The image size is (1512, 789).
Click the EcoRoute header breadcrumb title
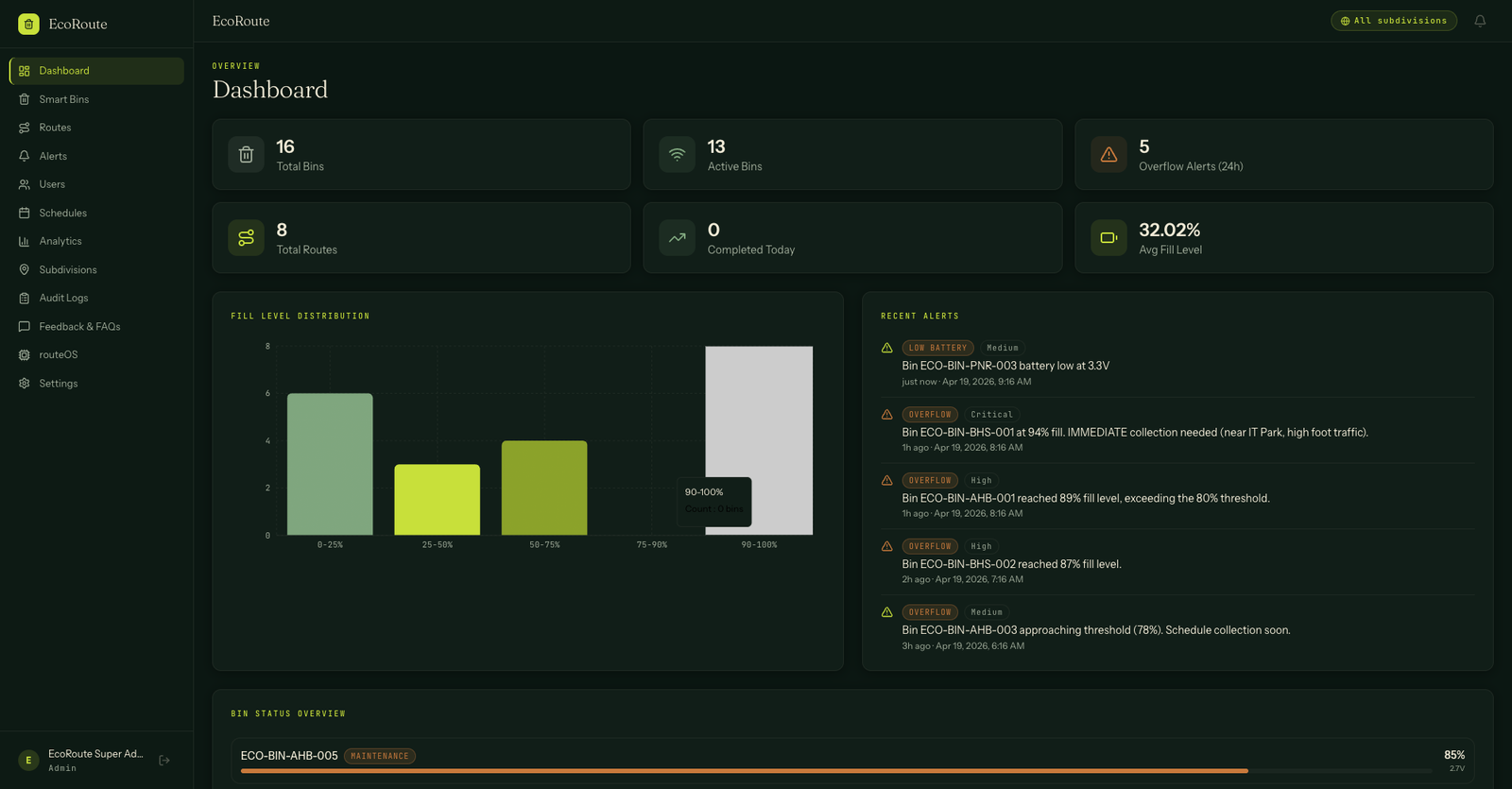241,21
